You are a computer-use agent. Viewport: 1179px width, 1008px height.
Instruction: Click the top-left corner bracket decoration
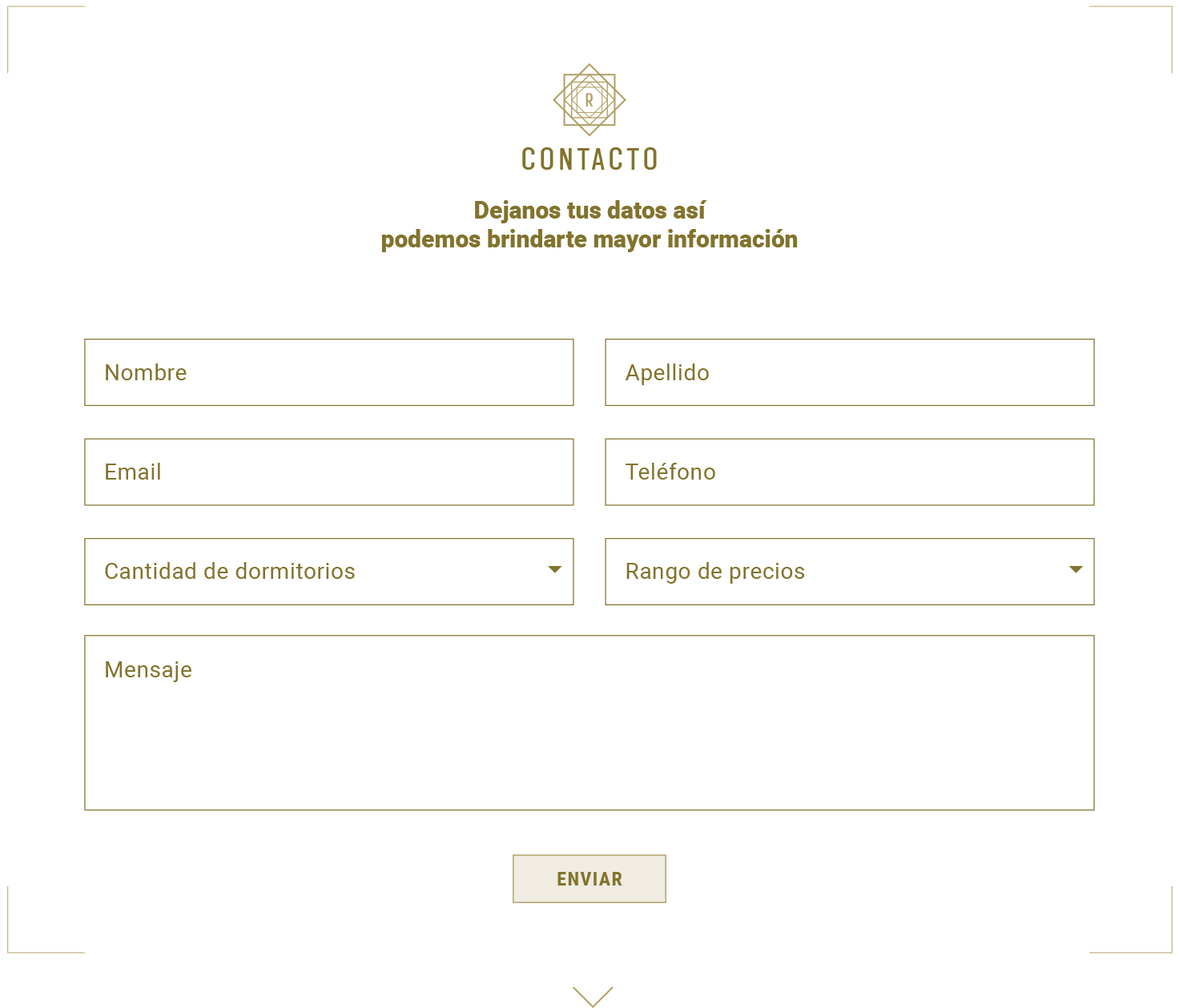point(10,8)
